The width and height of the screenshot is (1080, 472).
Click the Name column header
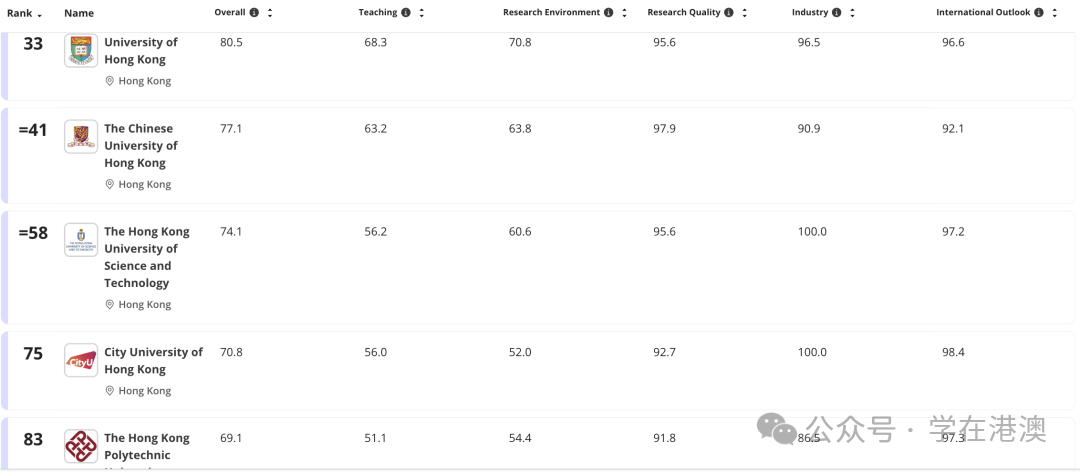(x=79, y=13)
